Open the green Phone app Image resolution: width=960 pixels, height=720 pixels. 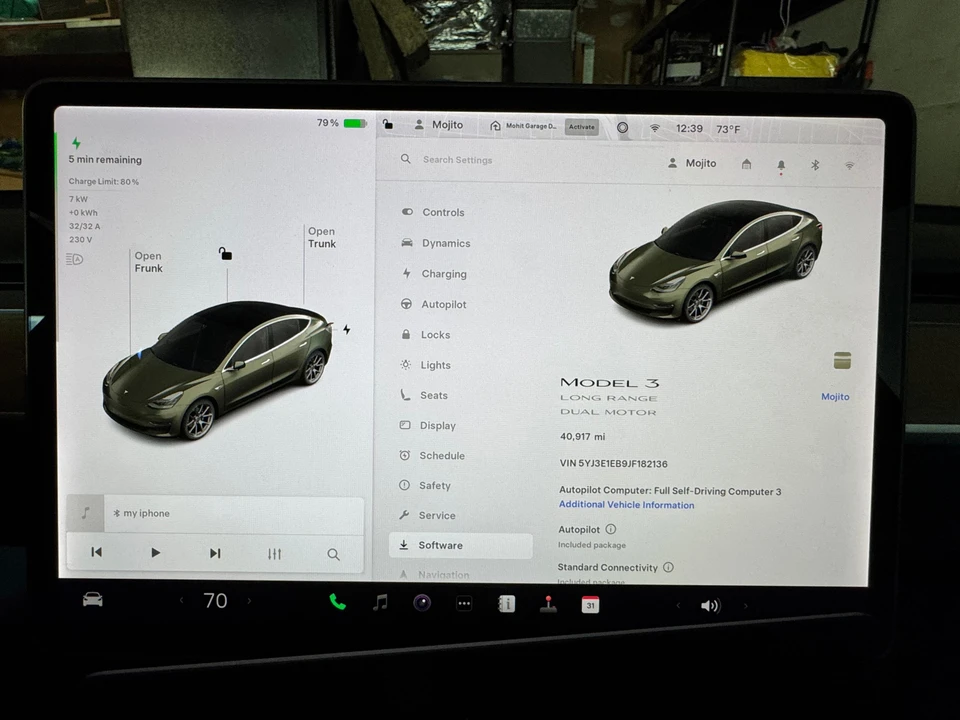tap(337, 602)
